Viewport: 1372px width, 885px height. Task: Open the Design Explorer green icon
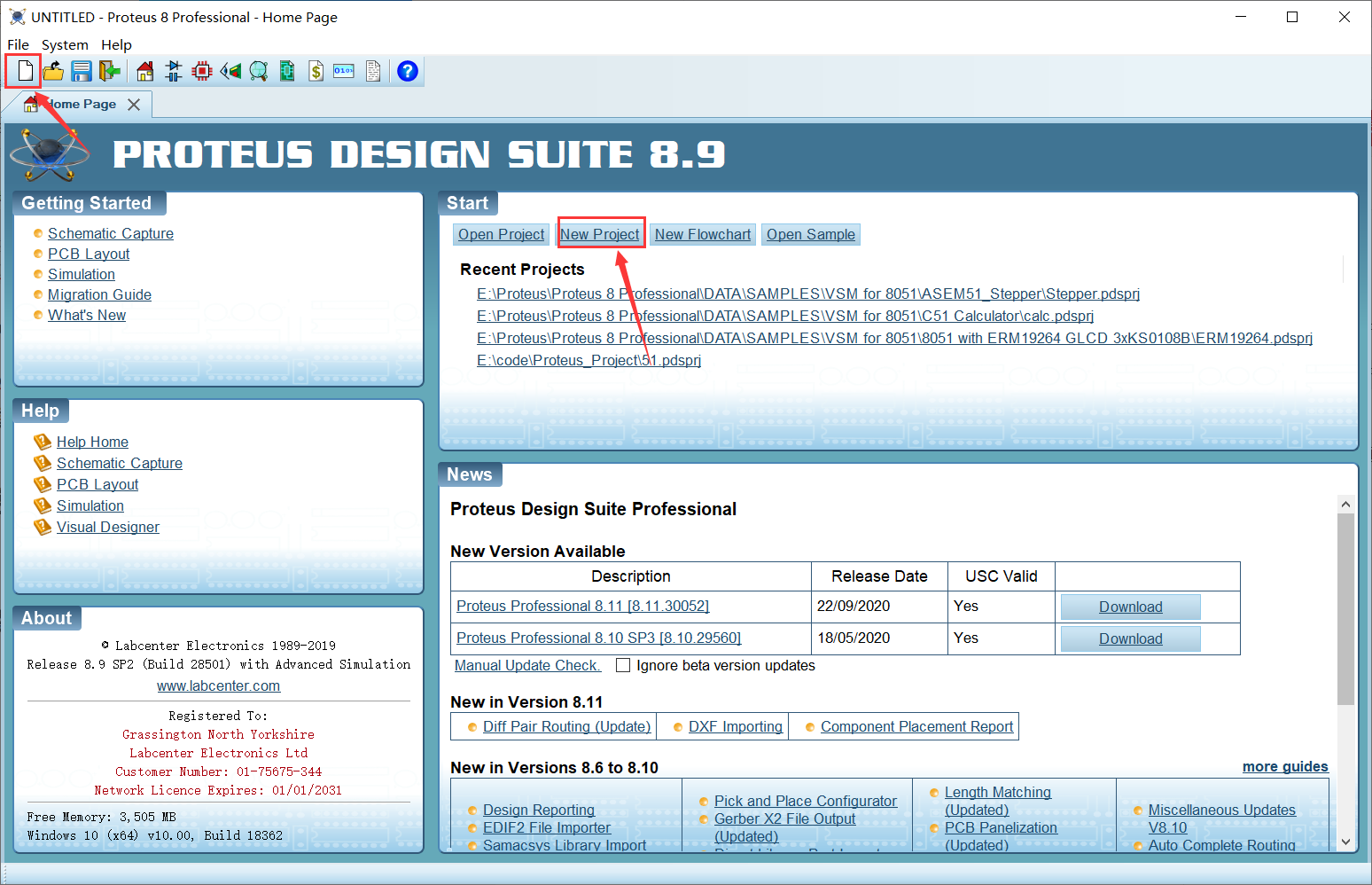click(x=287, y=71)
